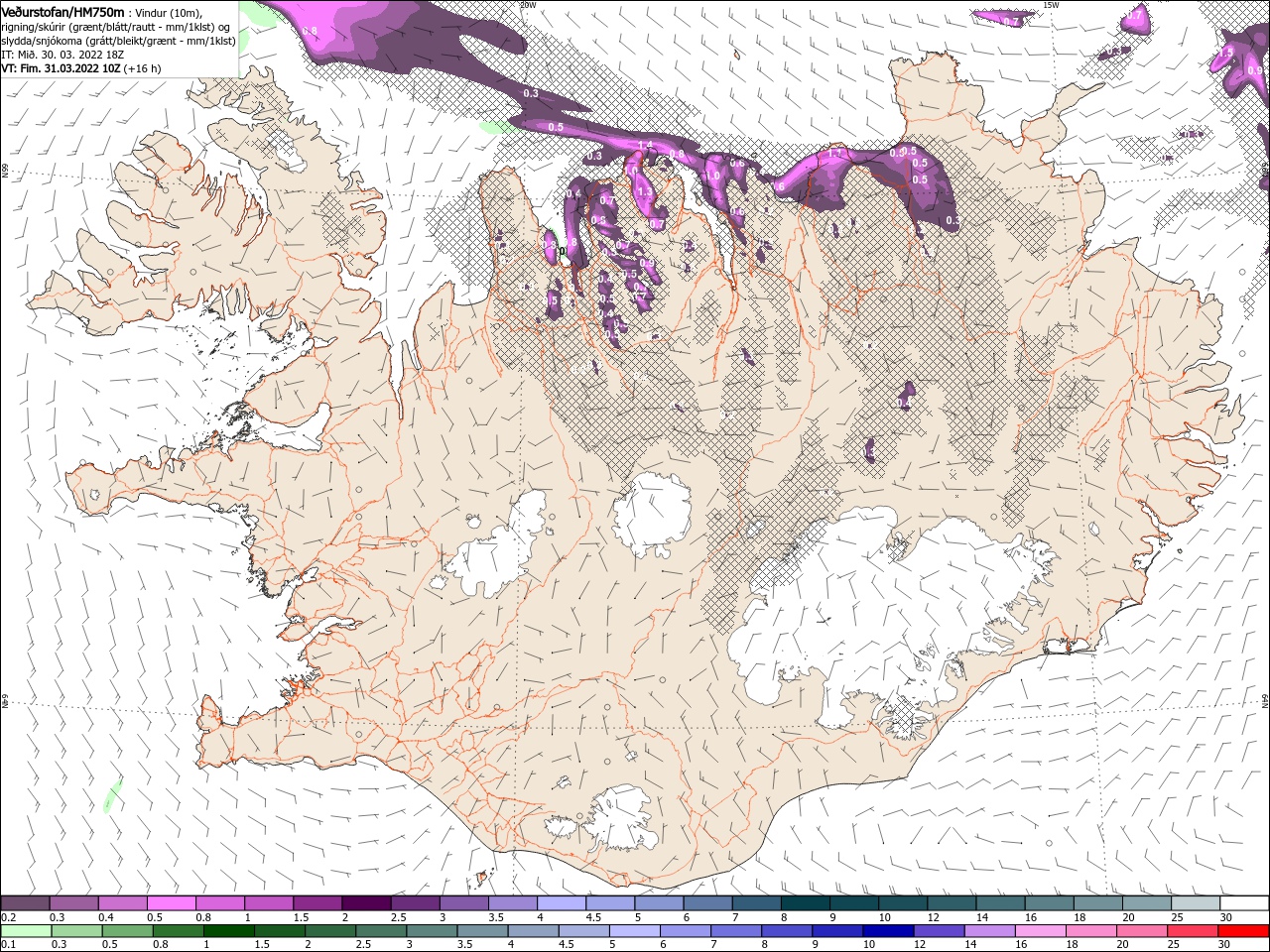Select the light pink 16–18 lower legend swatch
The image size is (1270, 952).
point(1040,931)
